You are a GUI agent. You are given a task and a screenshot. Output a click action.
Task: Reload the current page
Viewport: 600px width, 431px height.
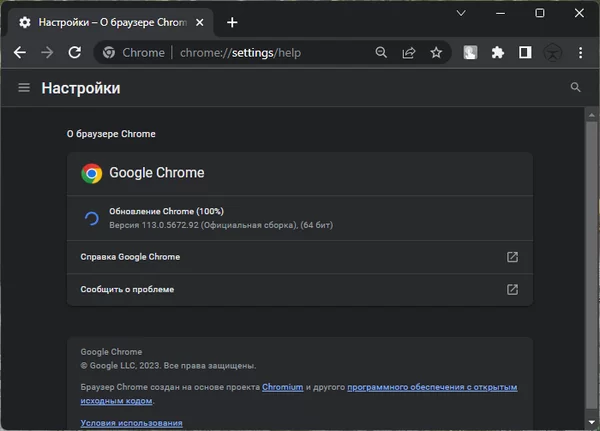click(x=74, y=53)
